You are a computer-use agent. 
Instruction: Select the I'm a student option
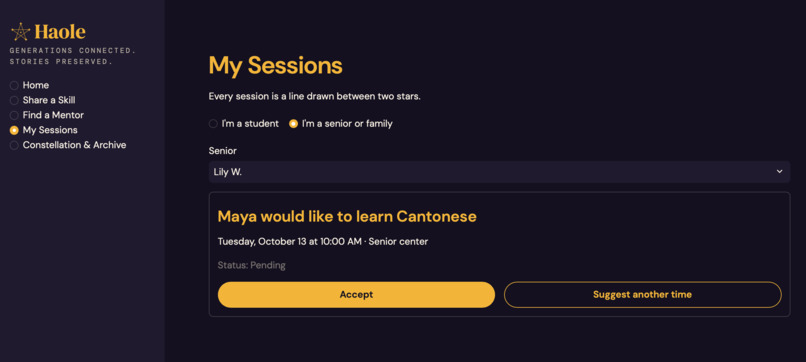[244, 124]
